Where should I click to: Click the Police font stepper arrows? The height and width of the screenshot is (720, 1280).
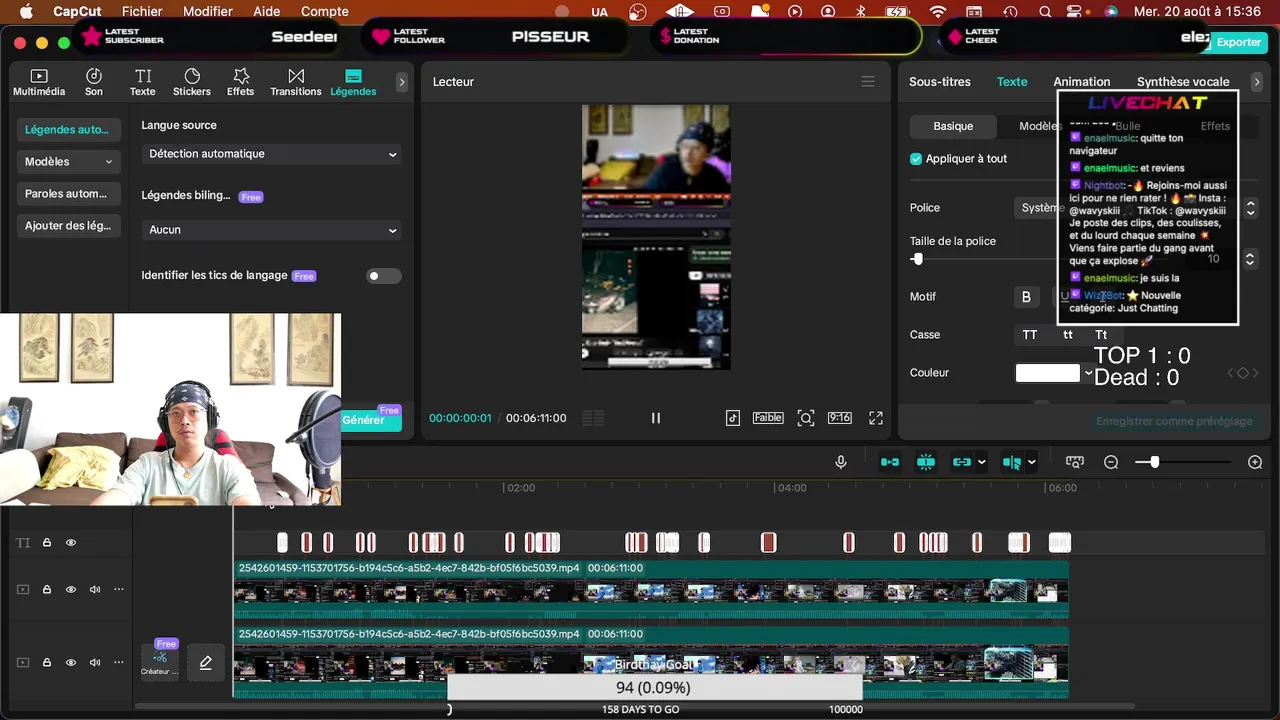click(1250, 208)
